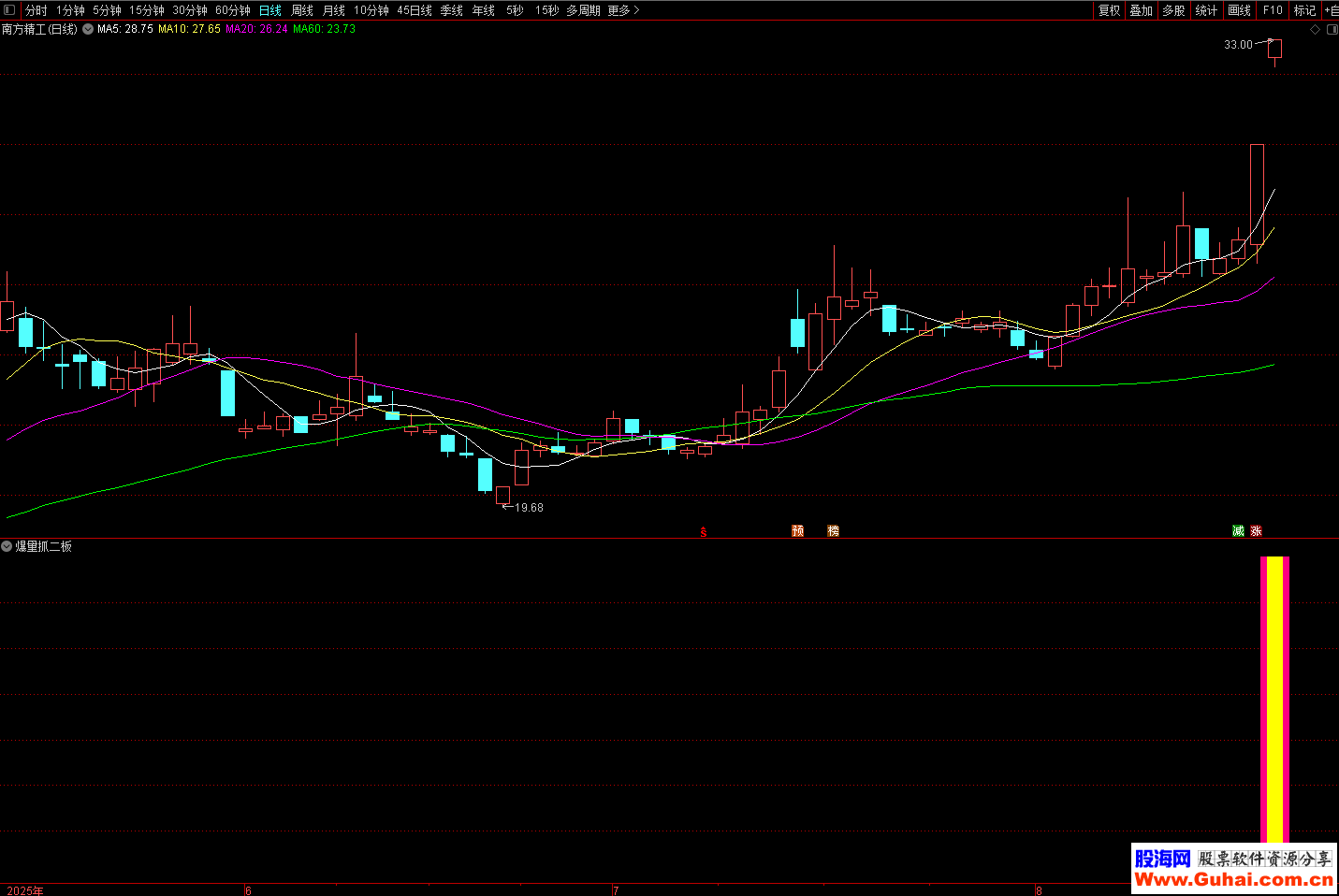
Task: Switch to 30分钟 period
Action: [190, 10]
